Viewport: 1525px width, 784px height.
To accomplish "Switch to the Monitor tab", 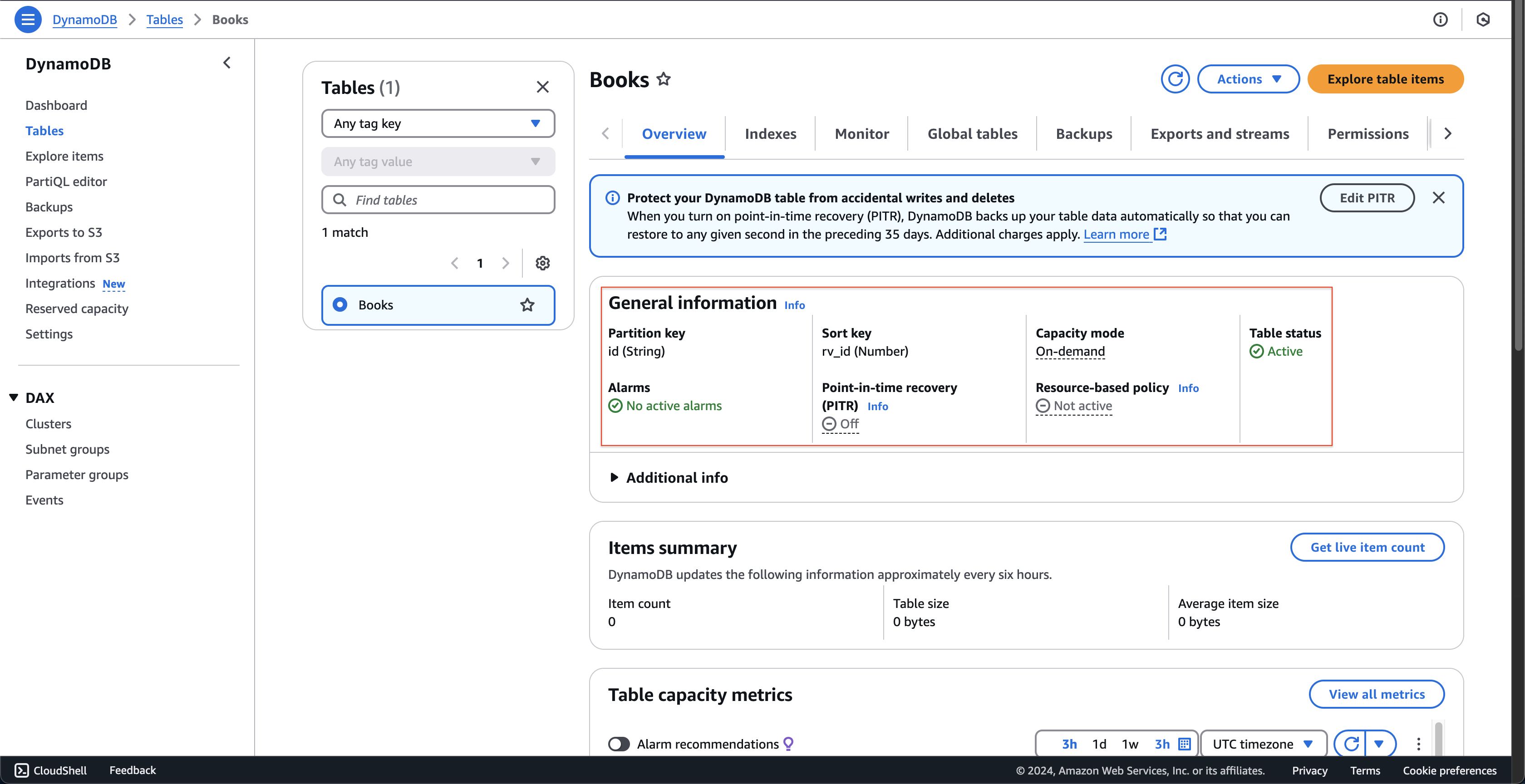I will 861,134.
